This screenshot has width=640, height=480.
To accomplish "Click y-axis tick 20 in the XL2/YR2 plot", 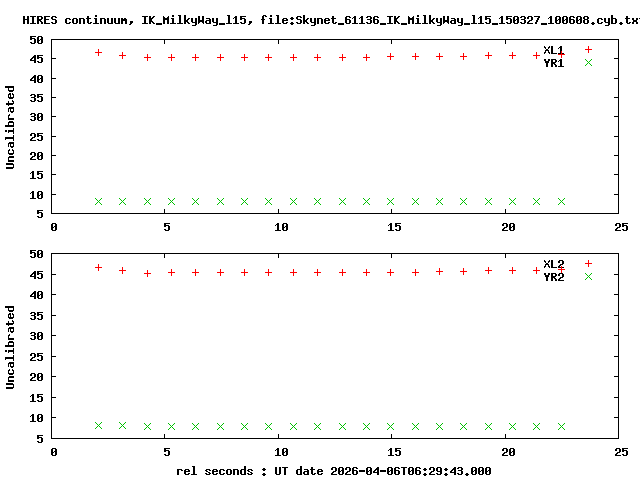I will click(36, 377).
